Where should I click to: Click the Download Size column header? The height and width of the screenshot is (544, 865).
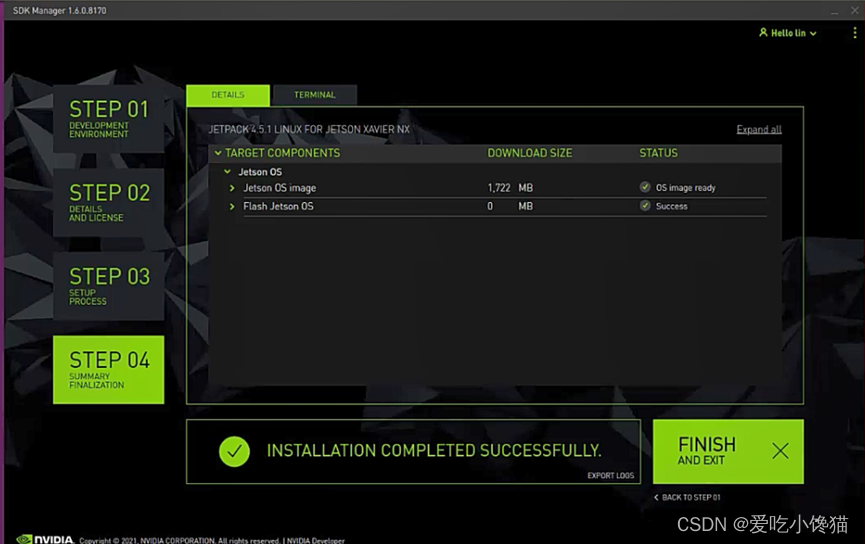tap(530, 153)
